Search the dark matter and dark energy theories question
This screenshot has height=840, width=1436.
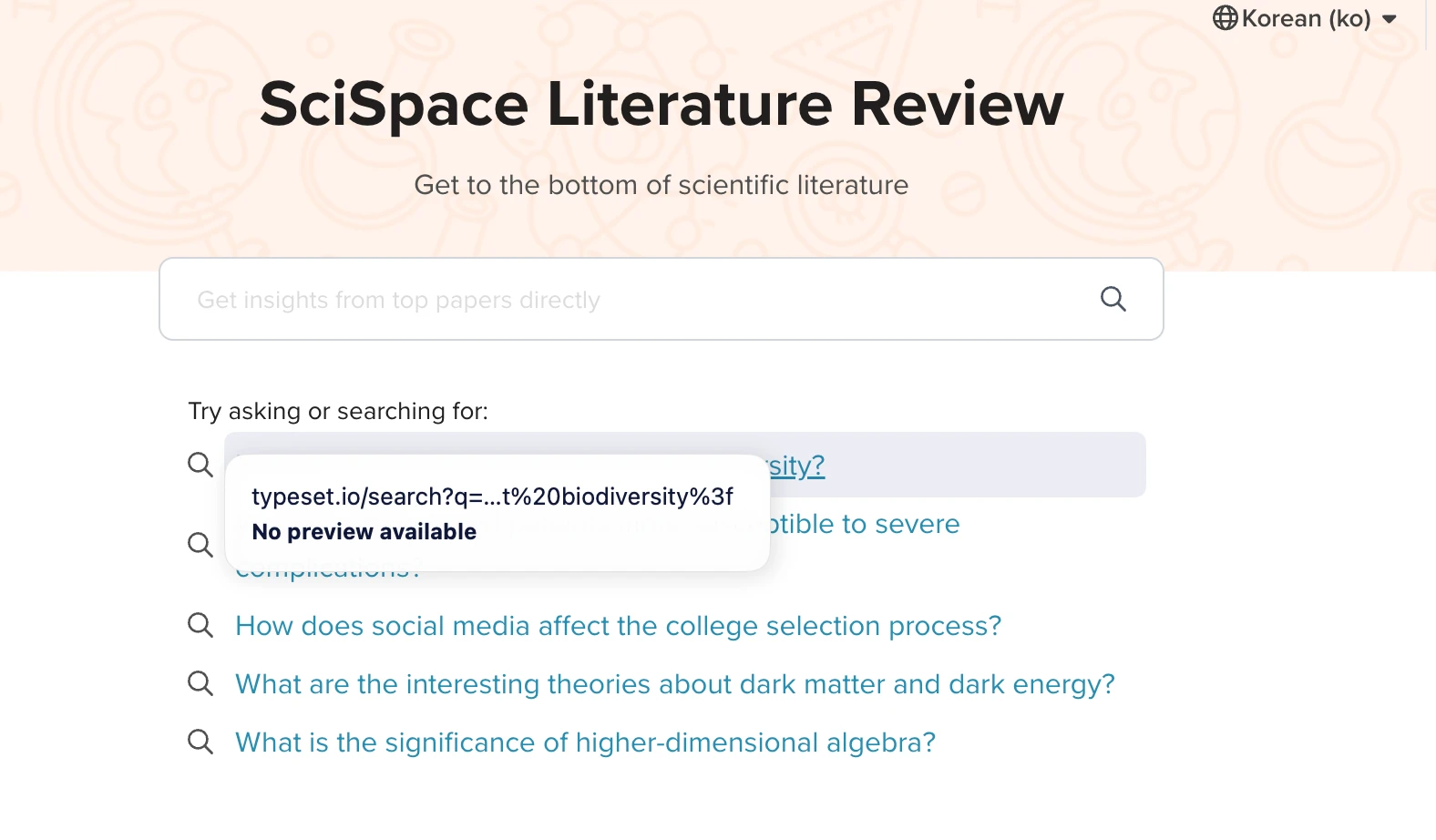674,684
